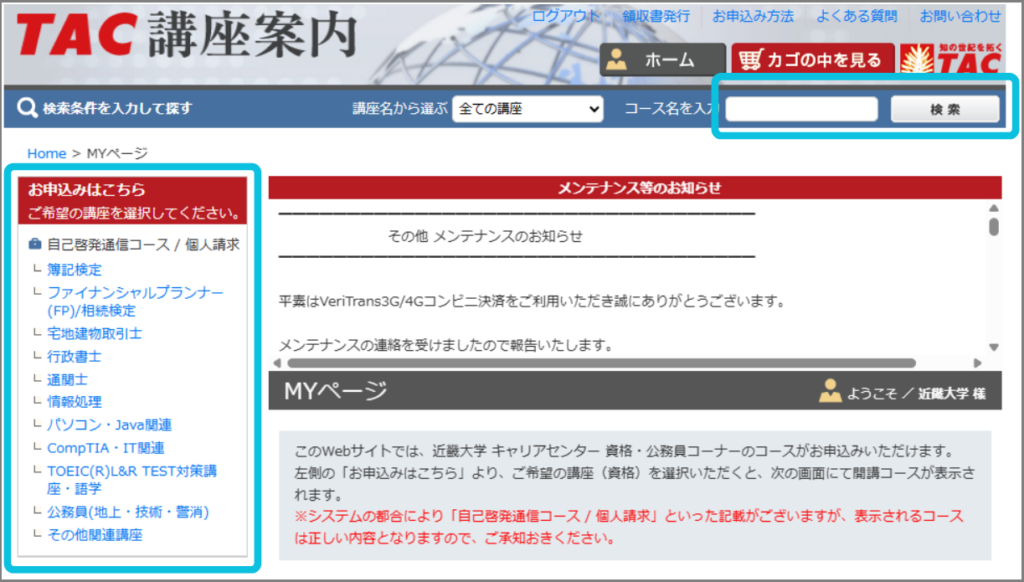Screen dimensions: 1024x582
Task: Open the よくある質問 FAQ link
Action: (x=856, y=16)
